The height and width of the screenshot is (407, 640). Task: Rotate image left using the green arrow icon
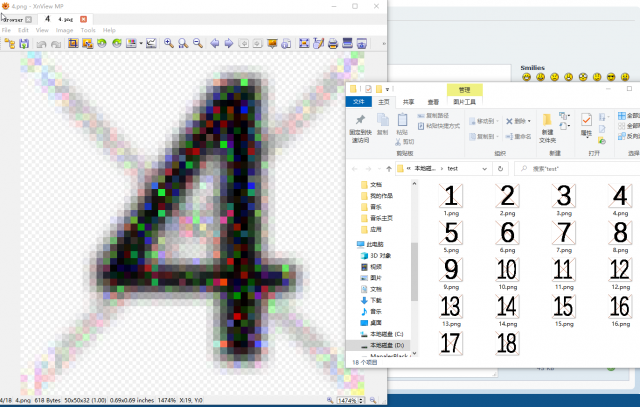pos(102,43)
